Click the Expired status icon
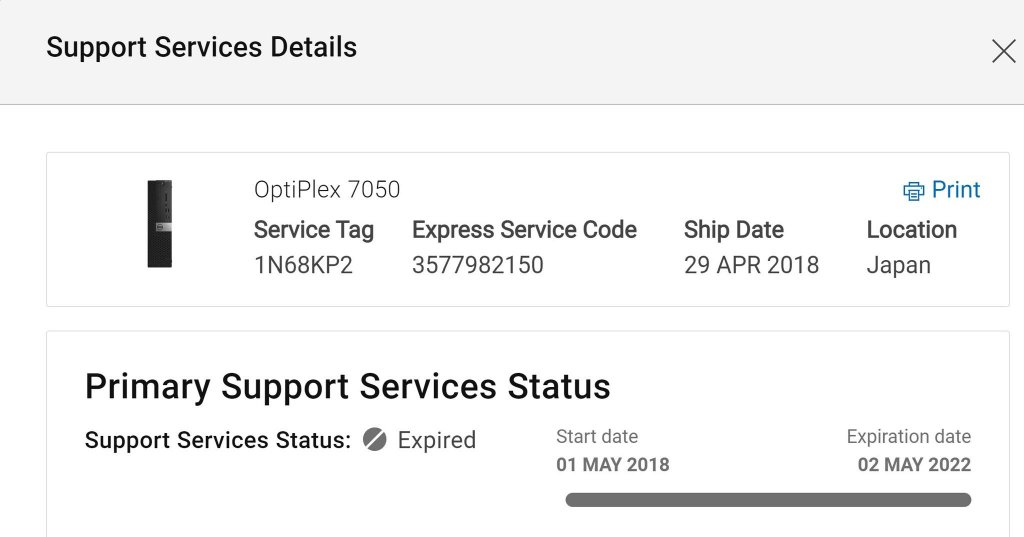Viewport: 1024px width, 537px height. (x=375, y=440)
